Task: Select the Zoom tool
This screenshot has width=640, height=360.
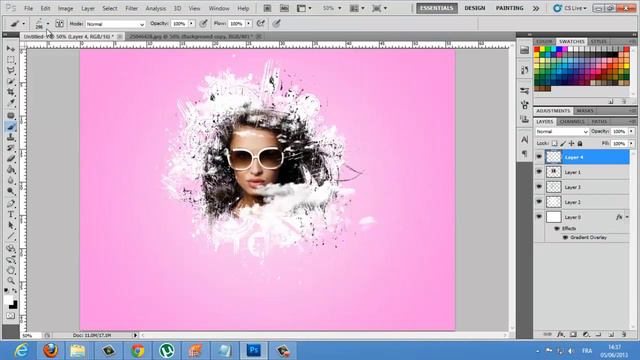Action: 11,281
